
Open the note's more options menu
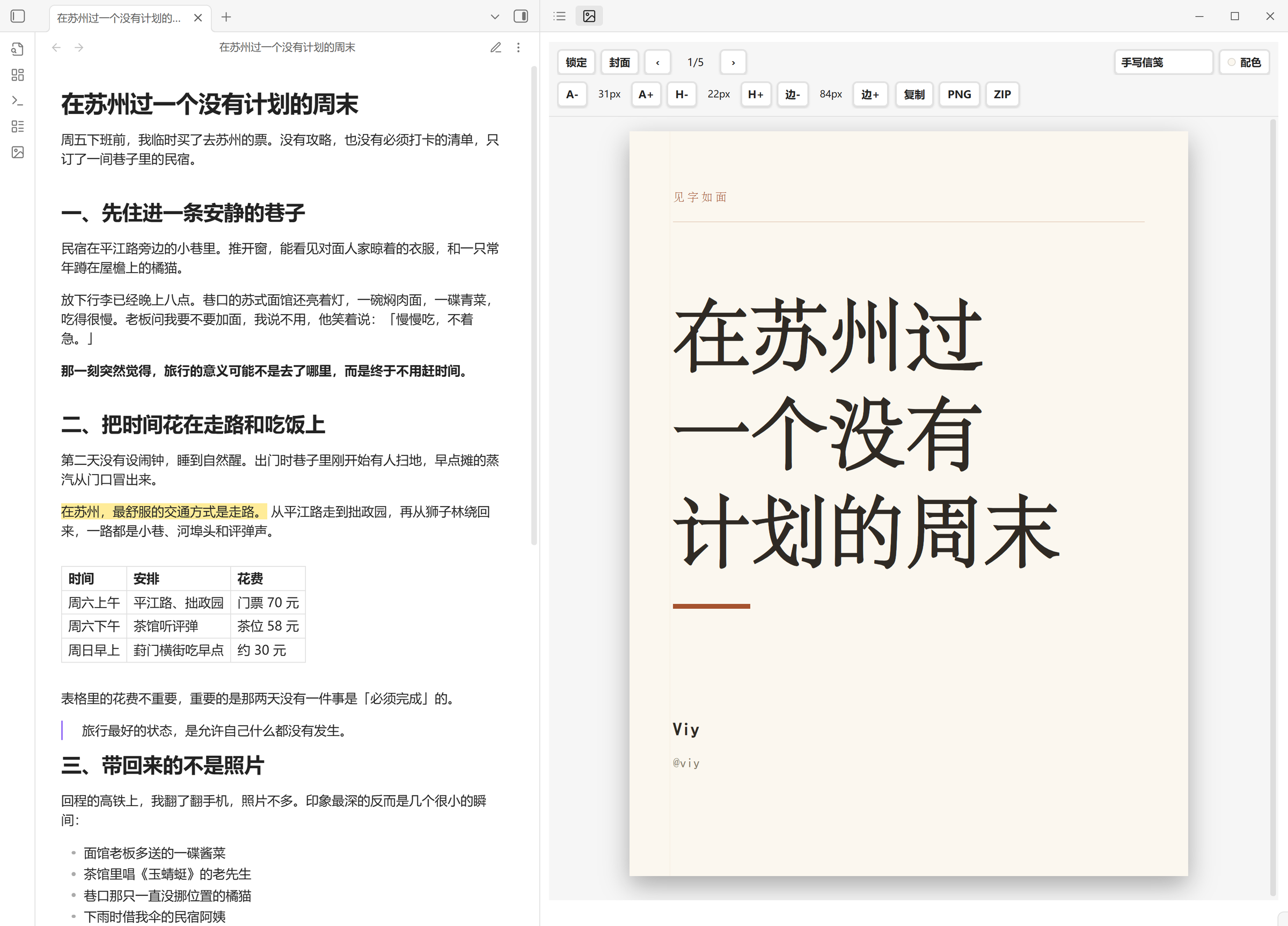pos(518,48)
